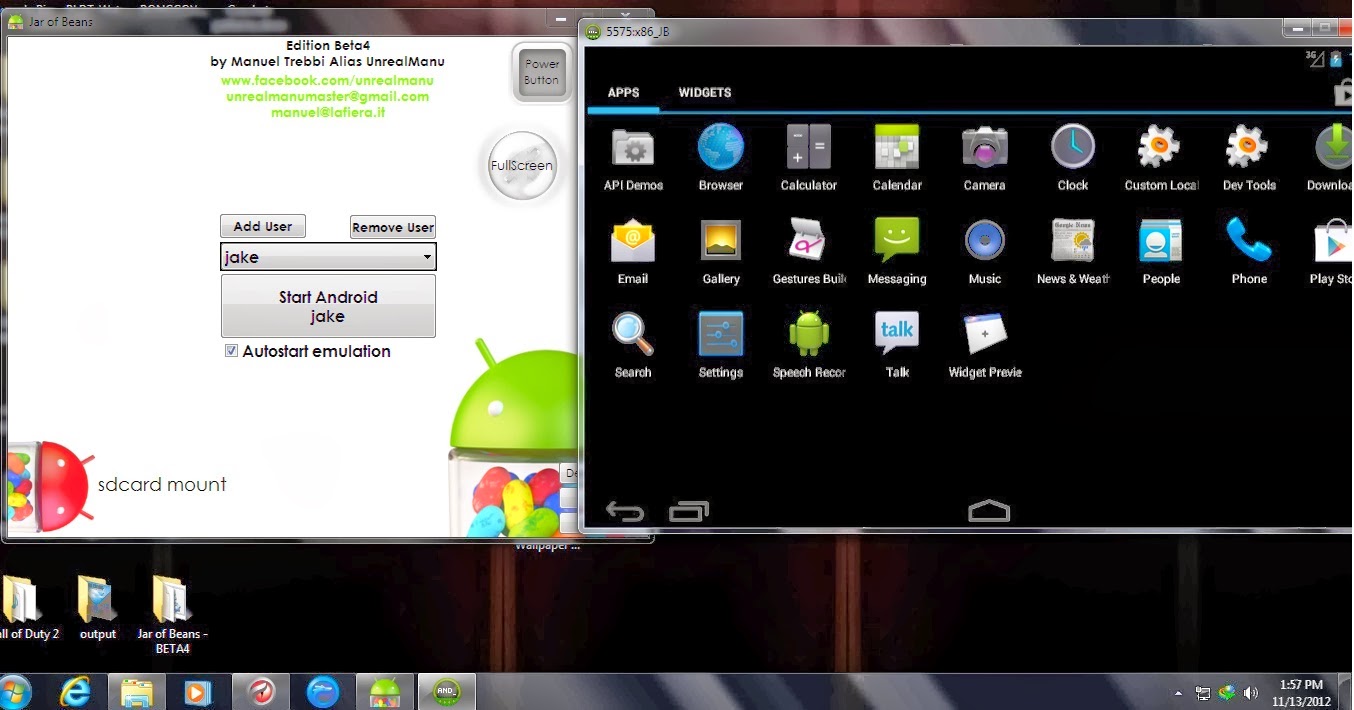Screen dimensions: 1354x710
Task: Open the Widget Preview app
Action: point(985,345)
